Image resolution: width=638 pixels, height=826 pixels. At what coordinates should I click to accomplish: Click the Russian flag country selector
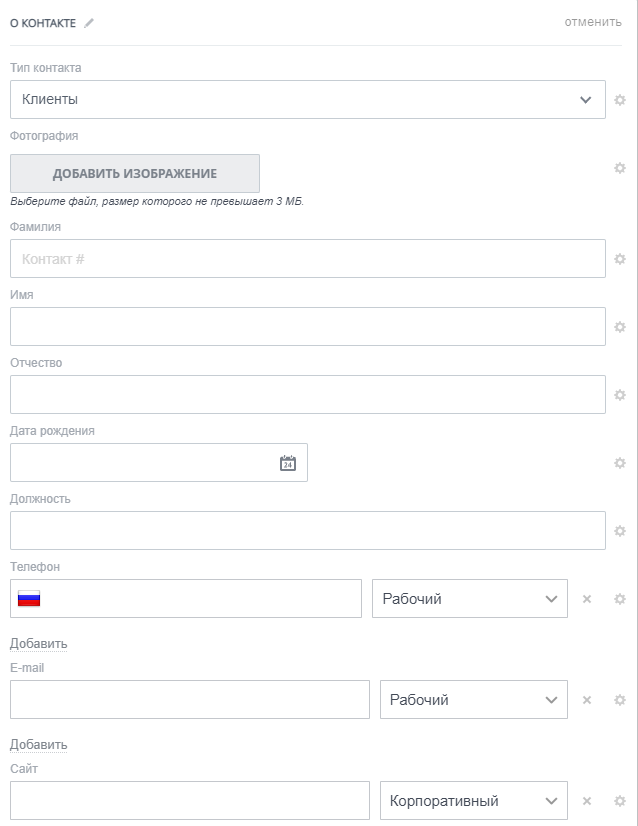(29, 599)
